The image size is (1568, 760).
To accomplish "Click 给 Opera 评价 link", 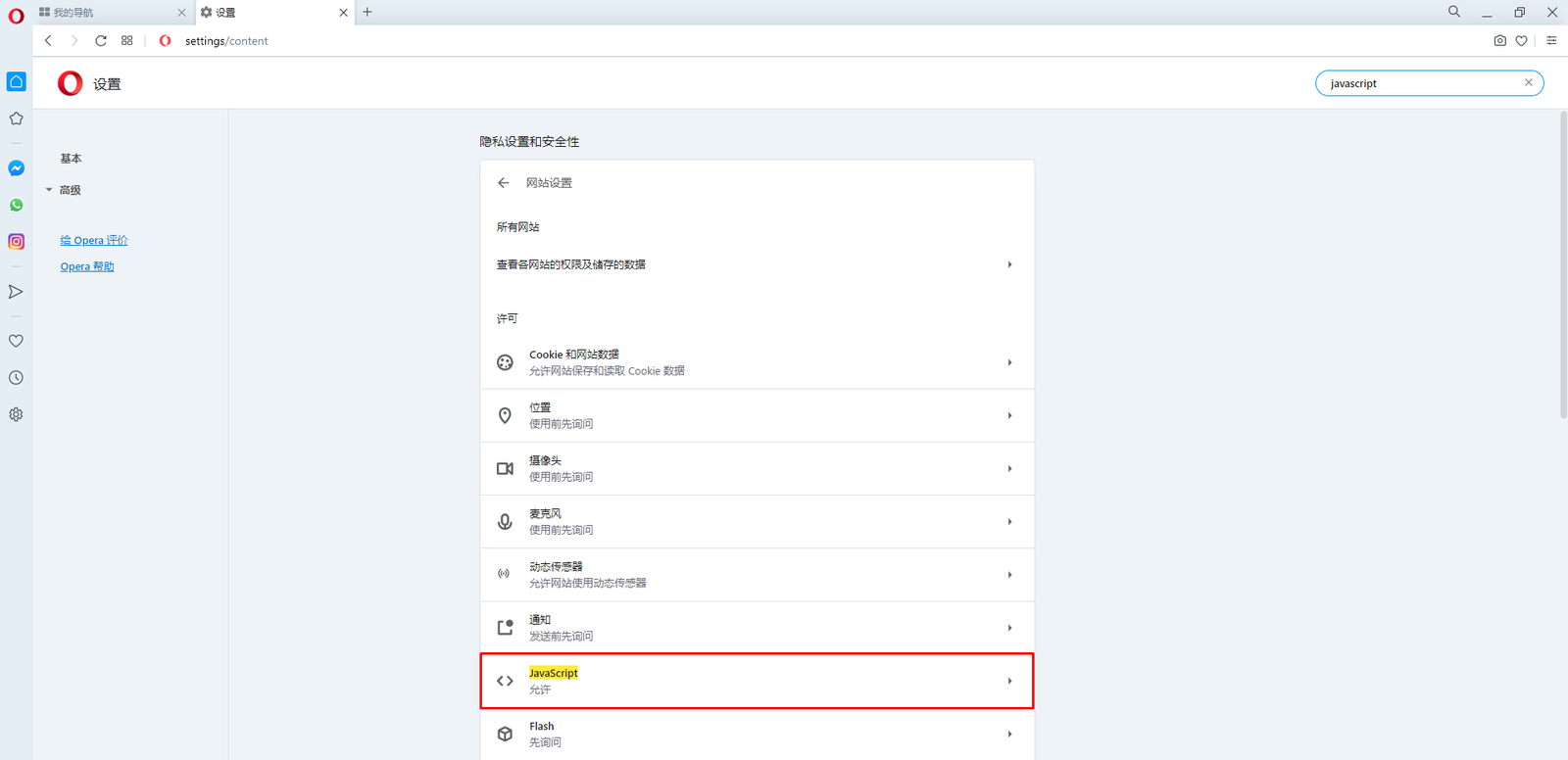I will pos(94,240).
